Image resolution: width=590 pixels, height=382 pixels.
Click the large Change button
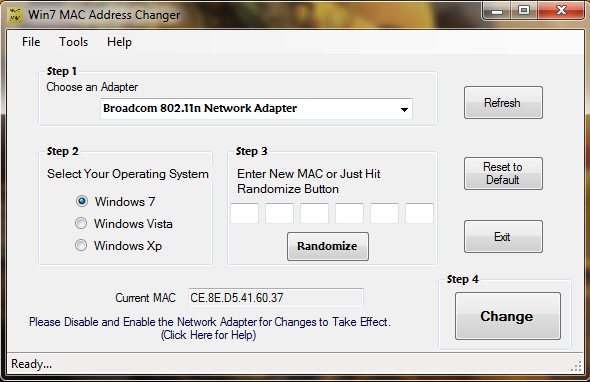508,316
